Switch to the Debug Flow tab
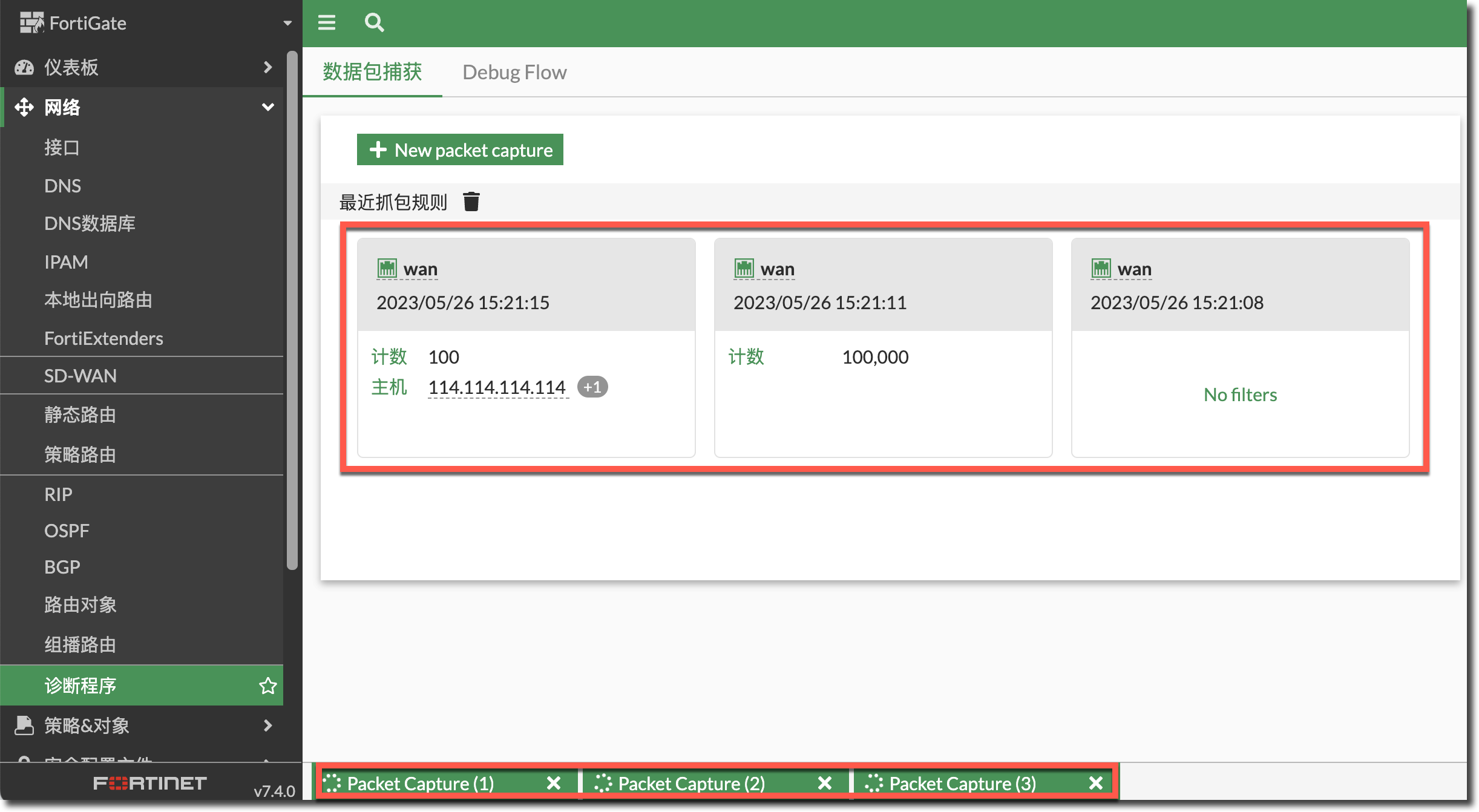The image size is (1479, 812). pos(514,72)
